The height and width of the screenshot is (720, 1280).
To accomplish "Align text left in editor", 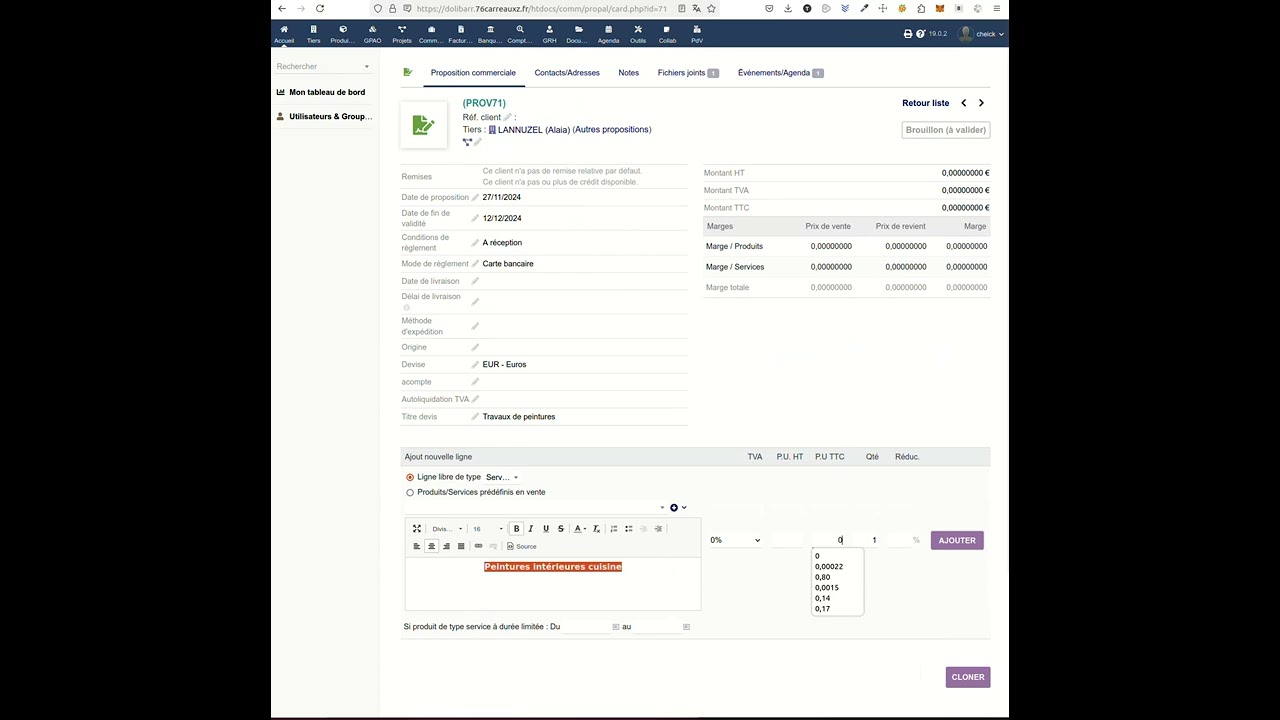I will click(x=417, y=546).
